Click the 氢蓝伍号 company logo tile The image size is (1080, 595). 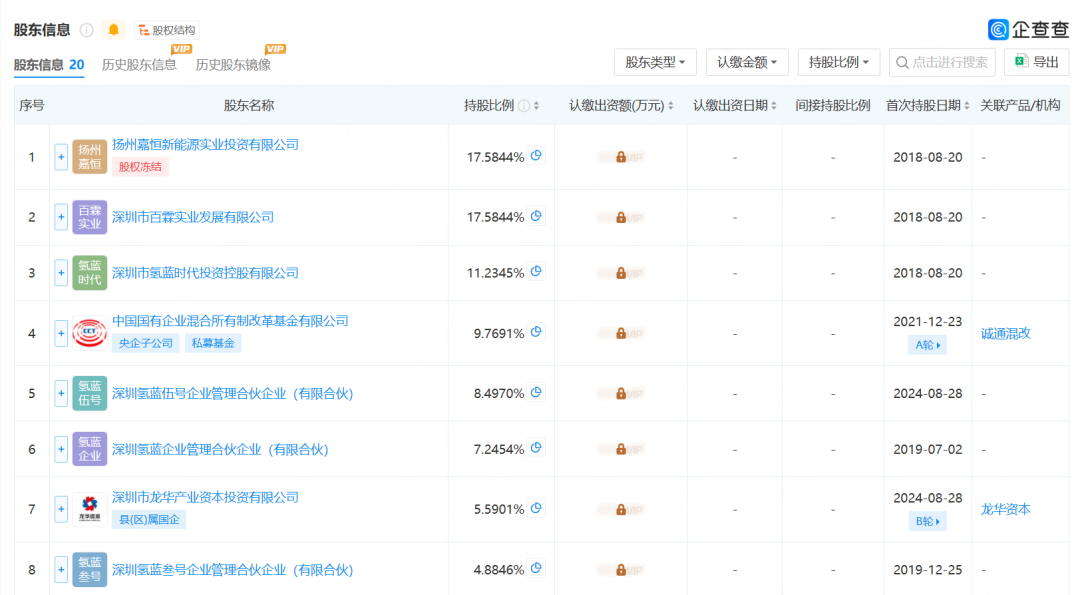[90, 393]
